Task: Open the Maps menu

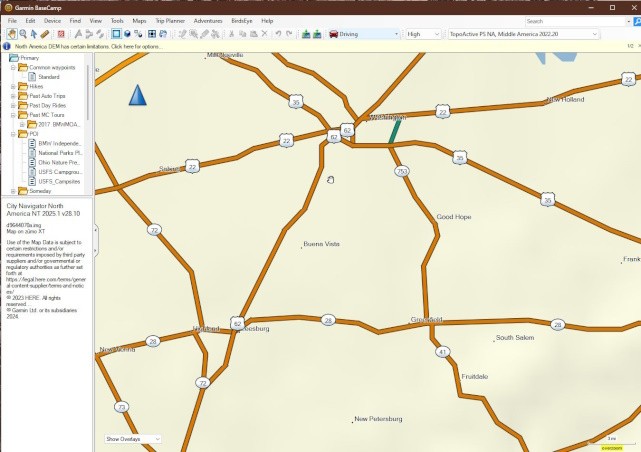Action: tap(139, 21)
